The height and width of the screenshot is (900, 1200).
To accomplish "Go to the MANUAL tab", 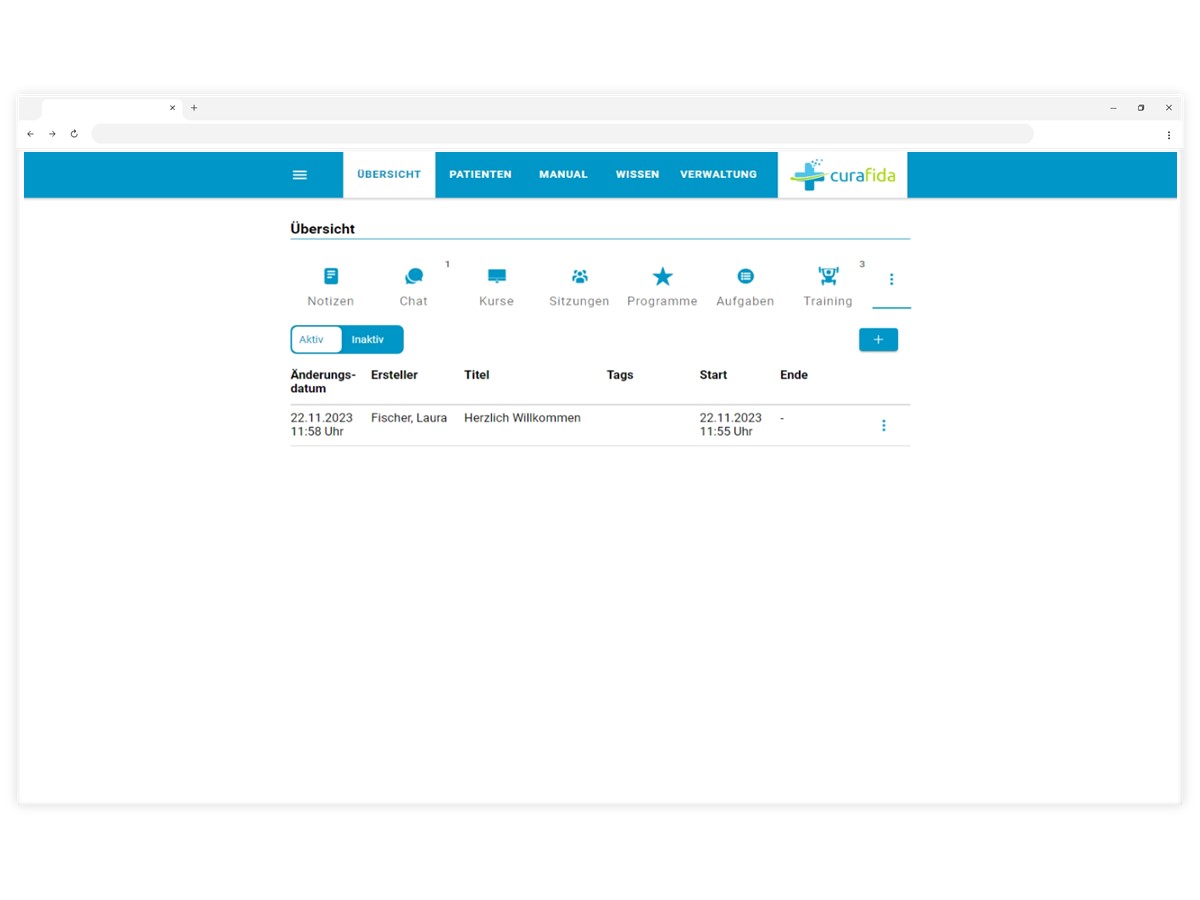I will [x=563, y=174].
